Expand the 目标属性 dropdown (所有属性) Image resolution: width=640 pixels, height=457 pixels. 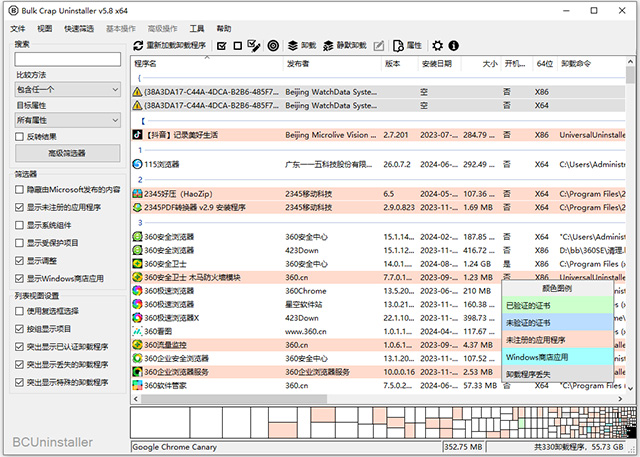[66, 119]
